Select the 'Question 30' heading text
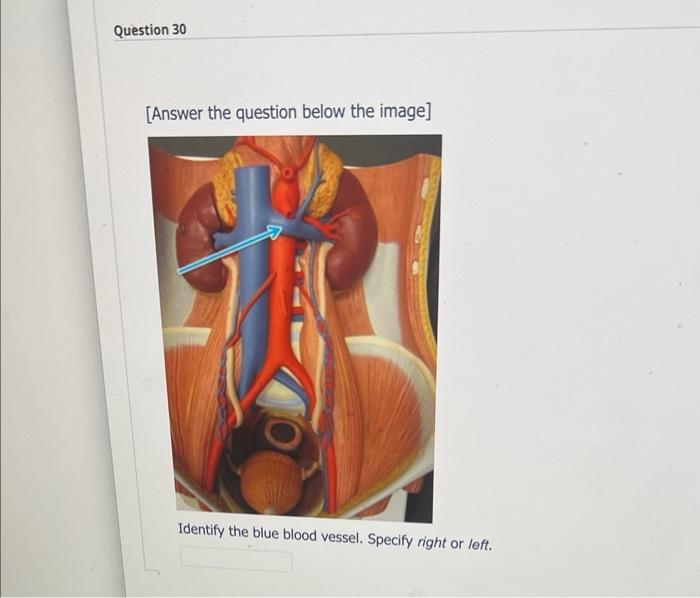This screenshot has height=598, width=700. (150, 30)
